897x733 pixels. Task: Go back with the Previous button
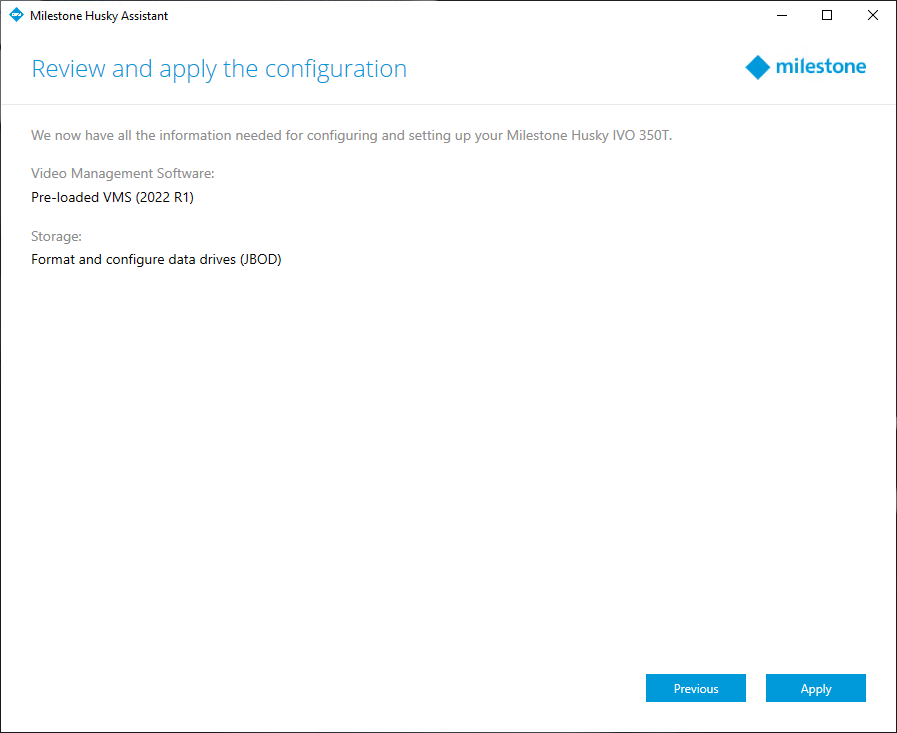click(696, 688)
